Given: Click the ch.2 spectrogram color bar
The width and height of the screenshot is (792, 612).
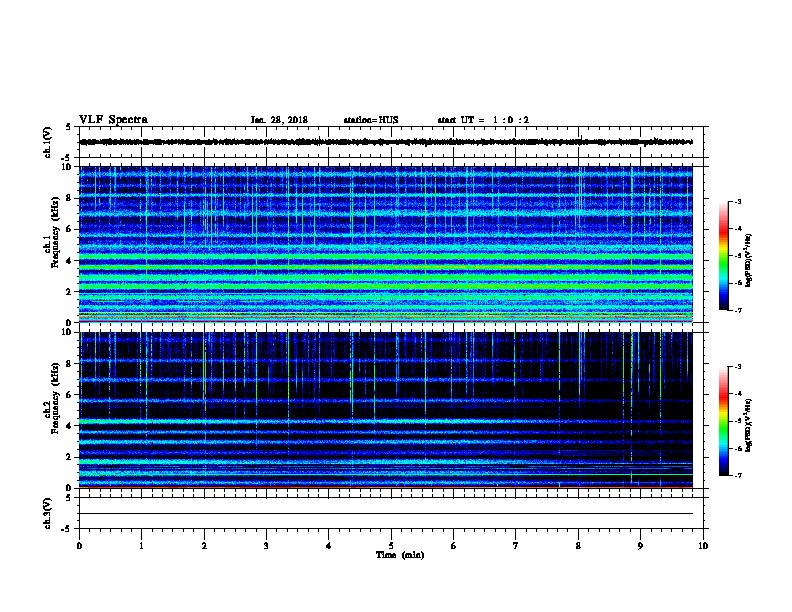Looking at the screenshot, I should tap(723, 421).
